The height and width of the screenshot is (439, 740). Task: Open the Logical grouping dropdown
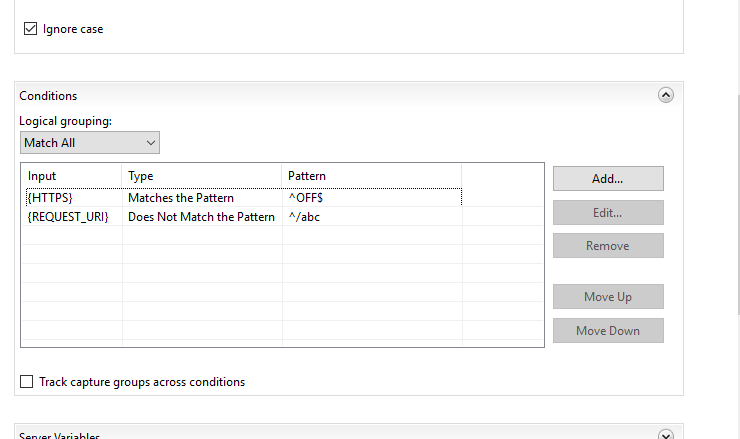pos(89,143)
